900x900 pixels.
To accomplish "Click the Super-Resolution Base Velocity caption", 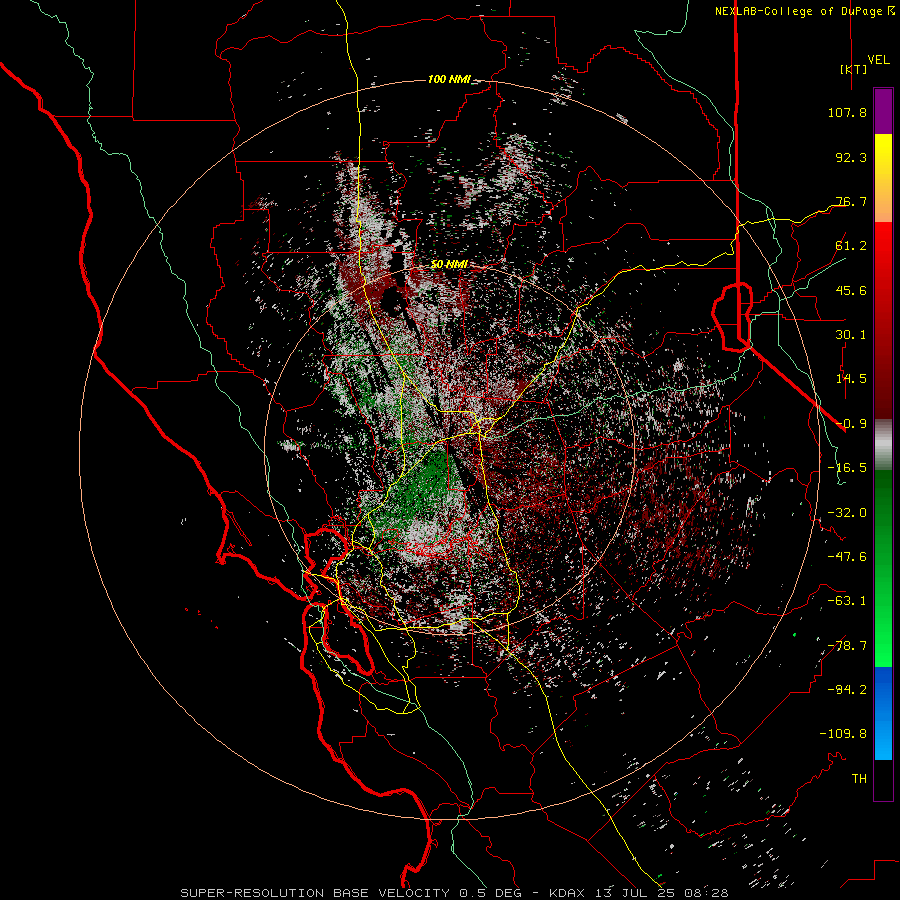I will (x=454, y=893).
